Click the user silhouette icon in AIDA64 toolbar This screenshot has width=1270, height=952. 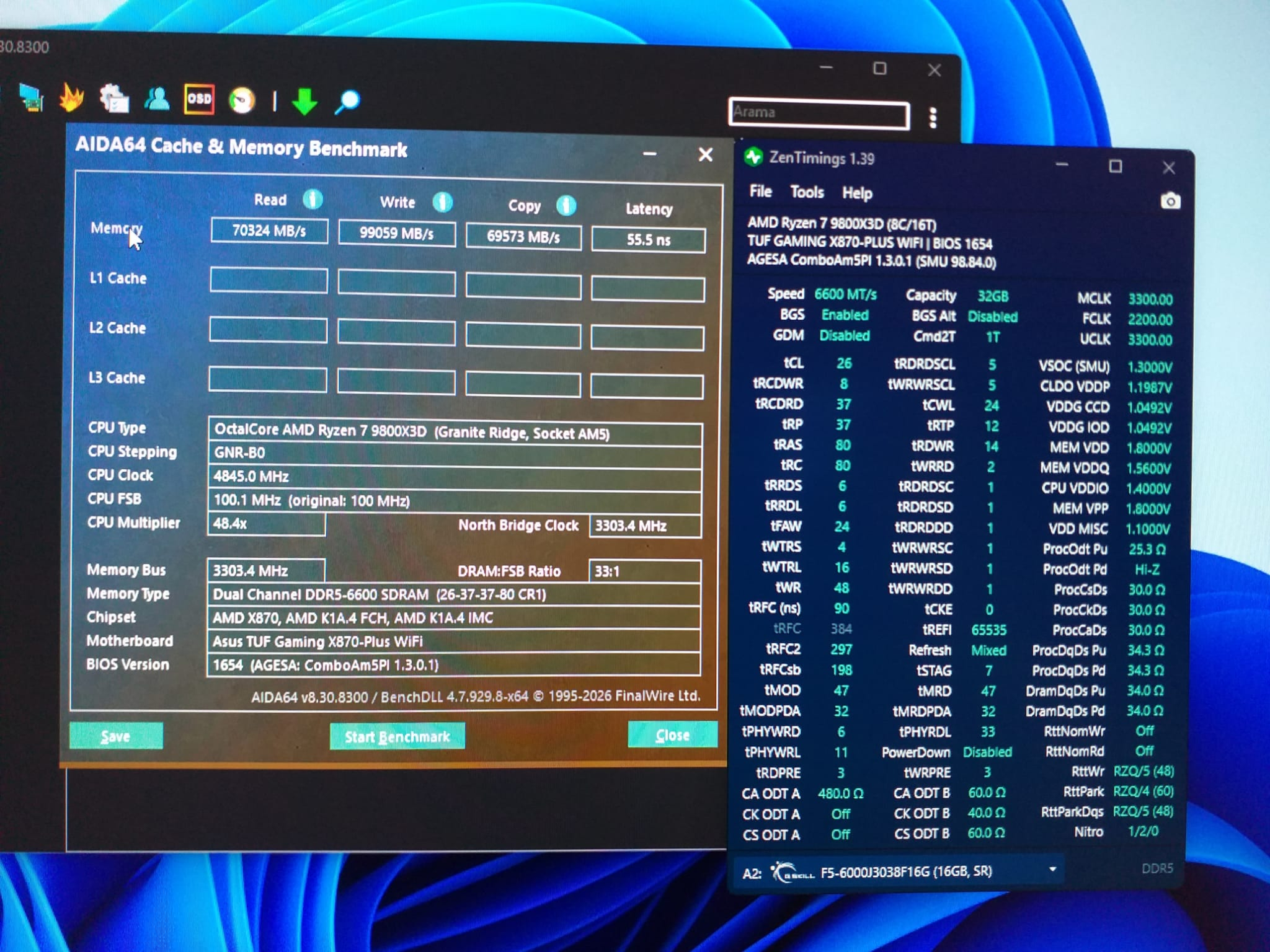click(x=157, y=99)
